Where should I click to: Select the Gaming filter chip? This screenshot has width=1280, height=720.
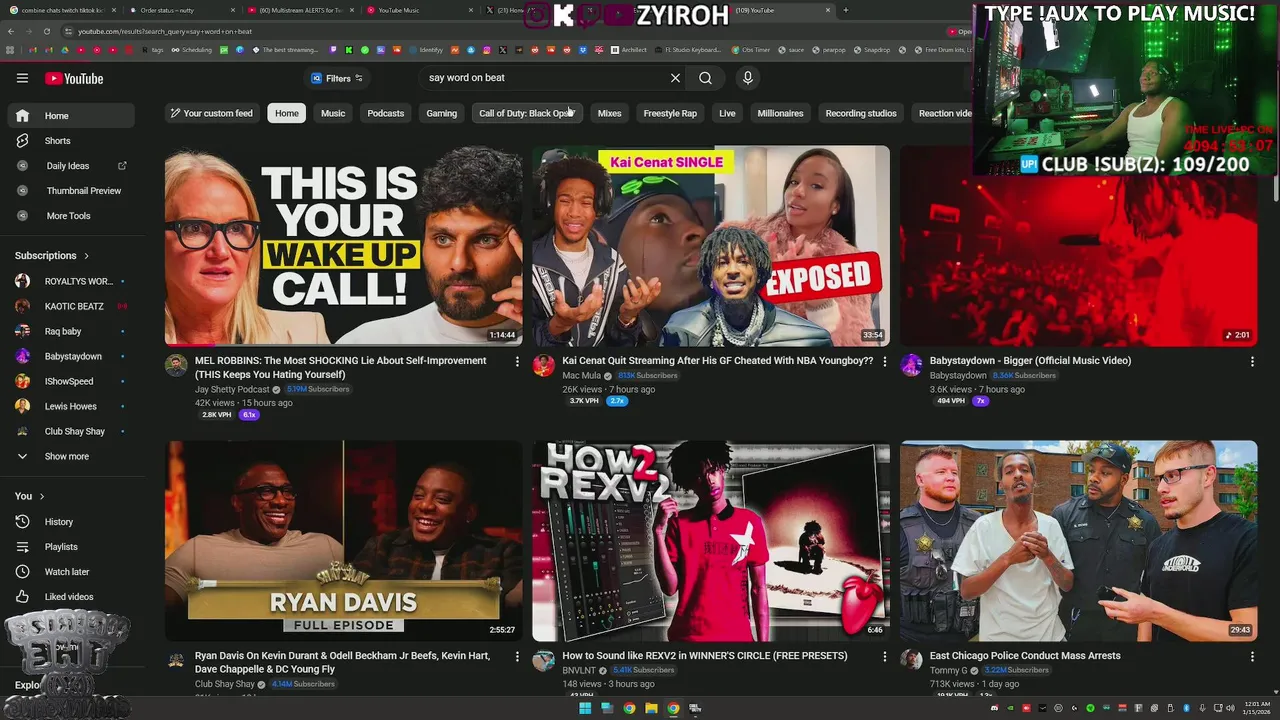pos(441,113)
